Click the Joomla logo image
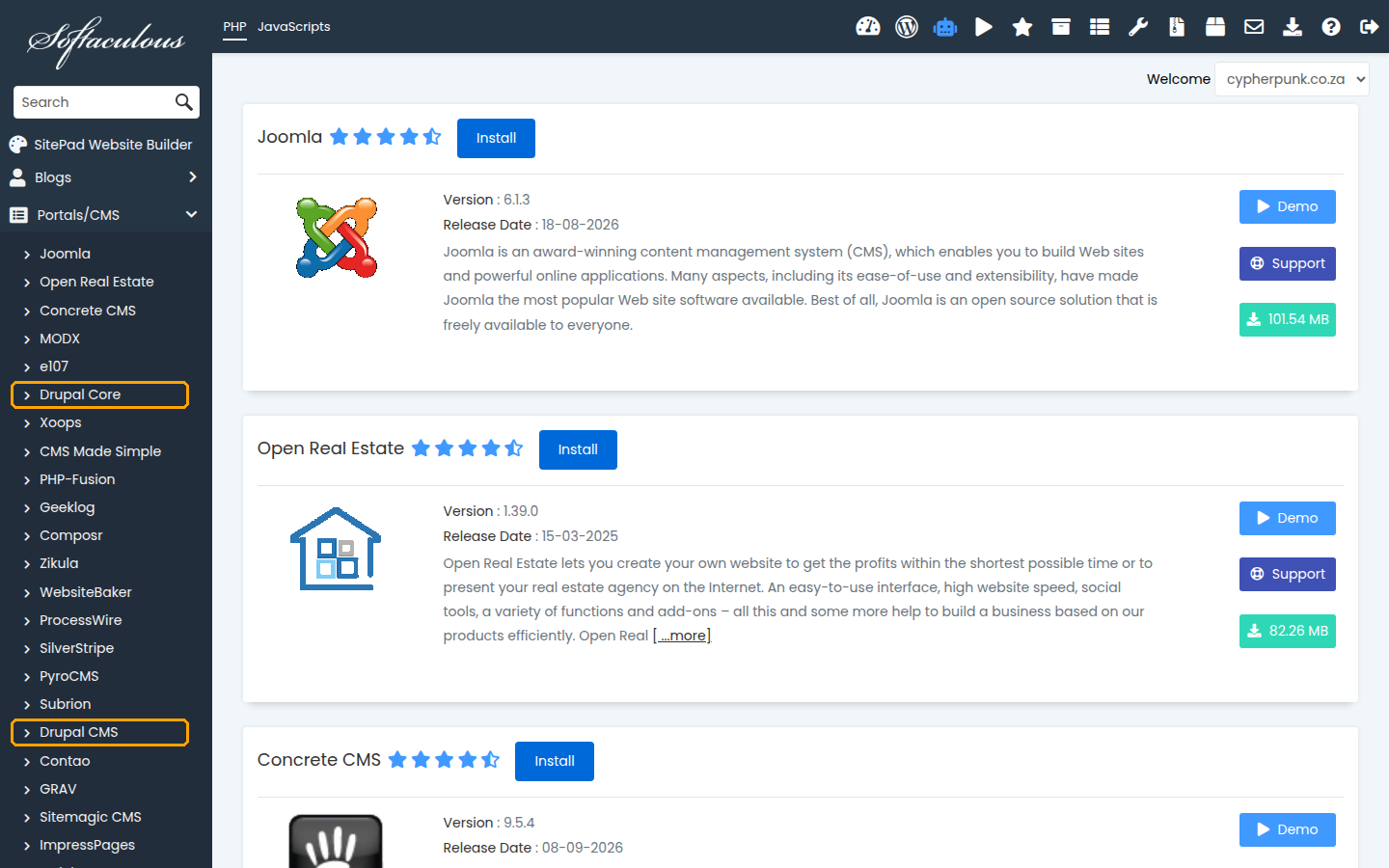 pyautogui.click(x=337, y=238)
